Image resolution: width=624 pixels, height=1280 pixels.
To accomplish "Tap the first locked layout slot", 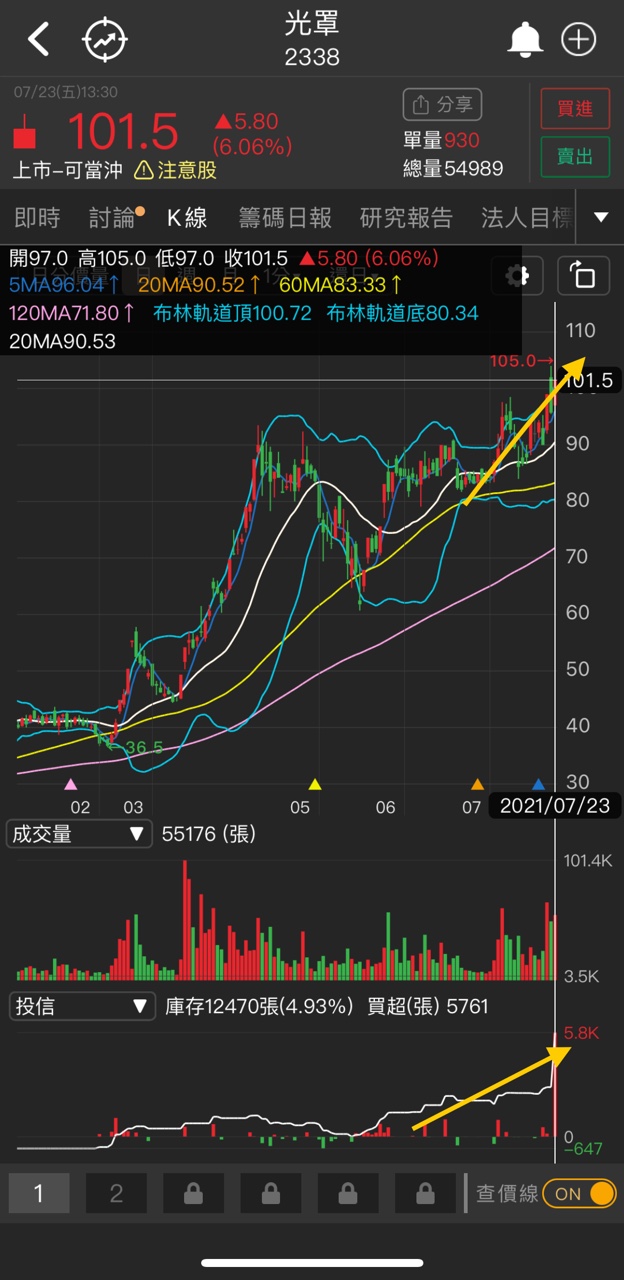I will tap(193, 1193).
